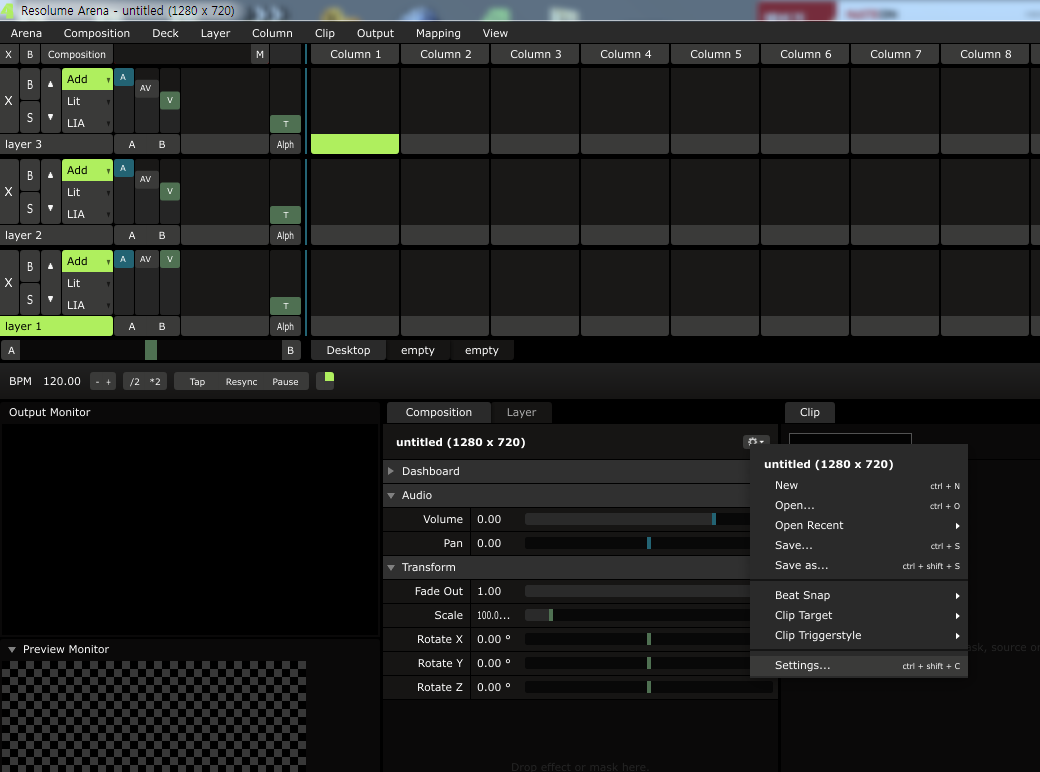The height and width of the screenshot is (772, 1040).
Task: Open the Output menu
Action: [375, 33]
